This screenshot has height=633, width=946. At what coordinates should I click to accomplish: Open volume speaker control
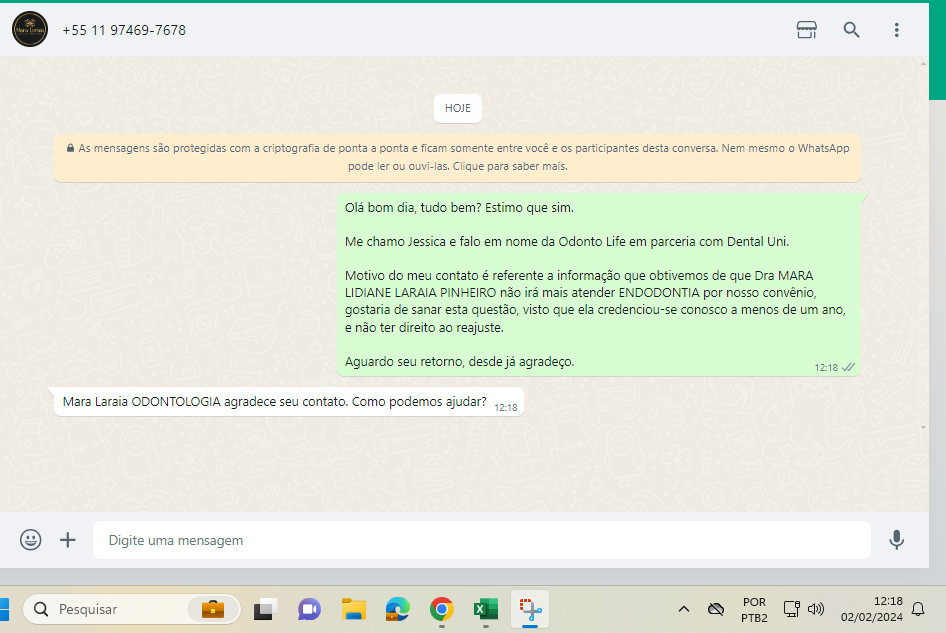(x=816, y=609)
